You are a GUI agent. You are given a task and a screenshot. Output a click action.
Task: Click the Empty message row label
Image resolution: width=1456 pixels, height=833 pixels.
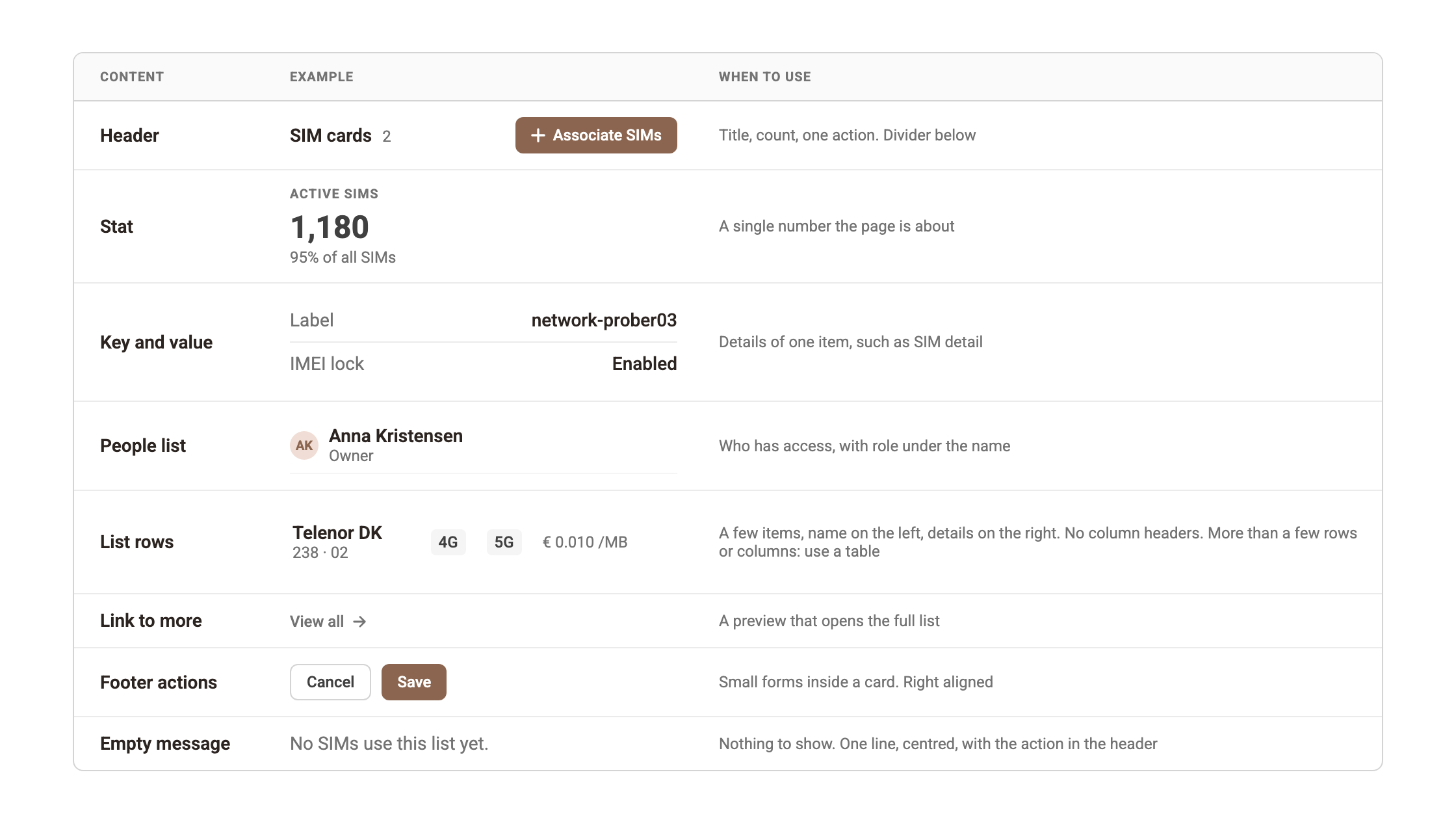tap(165, 743)
